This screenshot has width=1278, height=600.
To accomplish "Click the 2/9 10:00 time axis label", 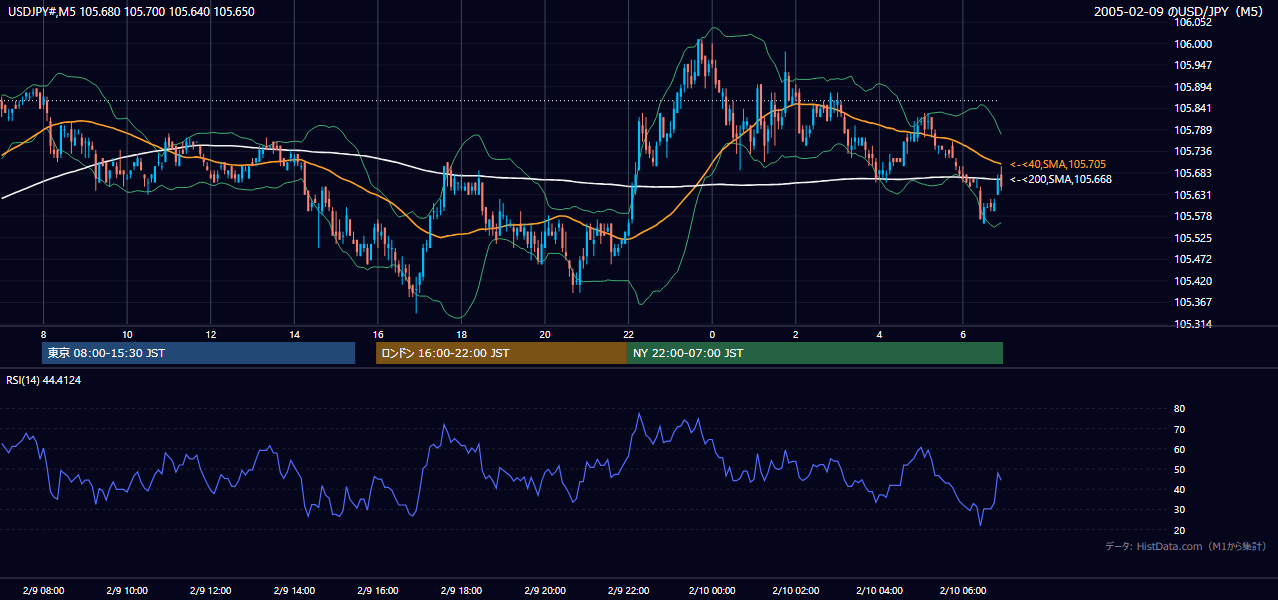I will coord(127,591).
